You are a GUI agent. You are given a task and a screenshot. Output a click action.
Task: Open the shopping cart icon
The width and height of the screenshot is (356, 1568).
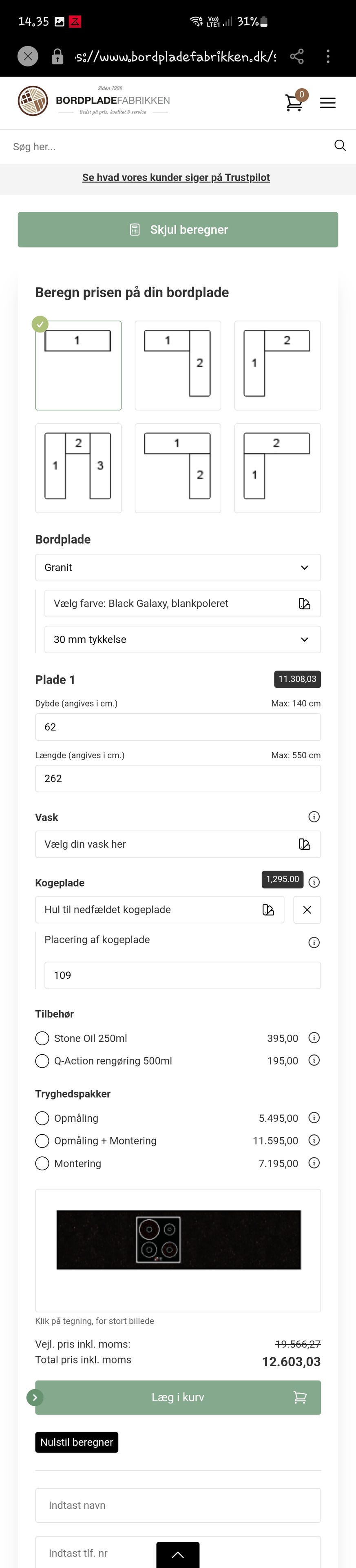294,102
